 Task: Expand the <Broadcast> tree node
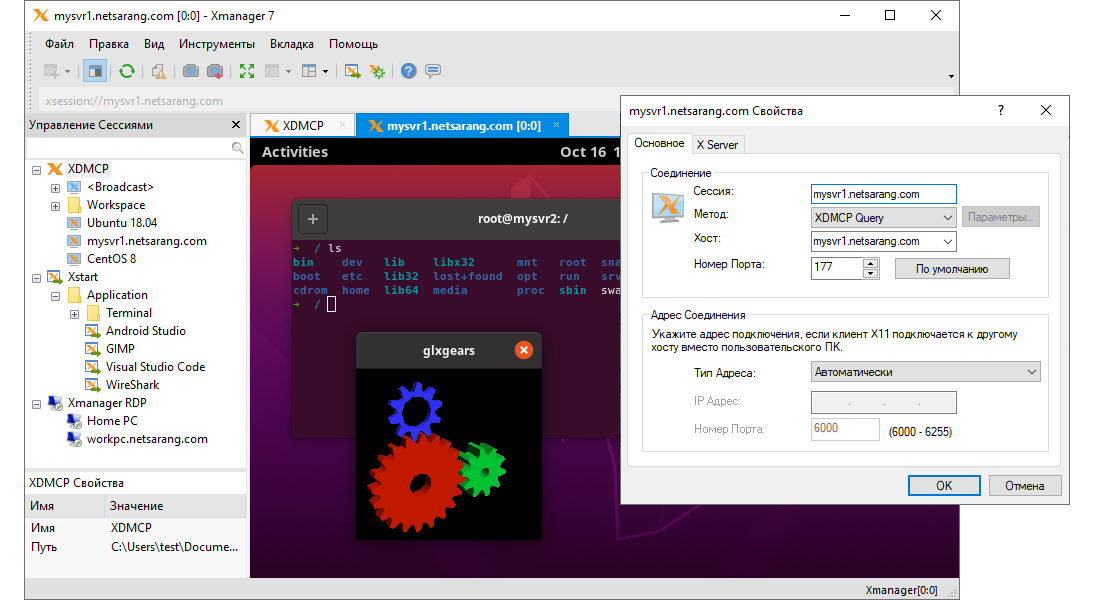tap(55, 188)
